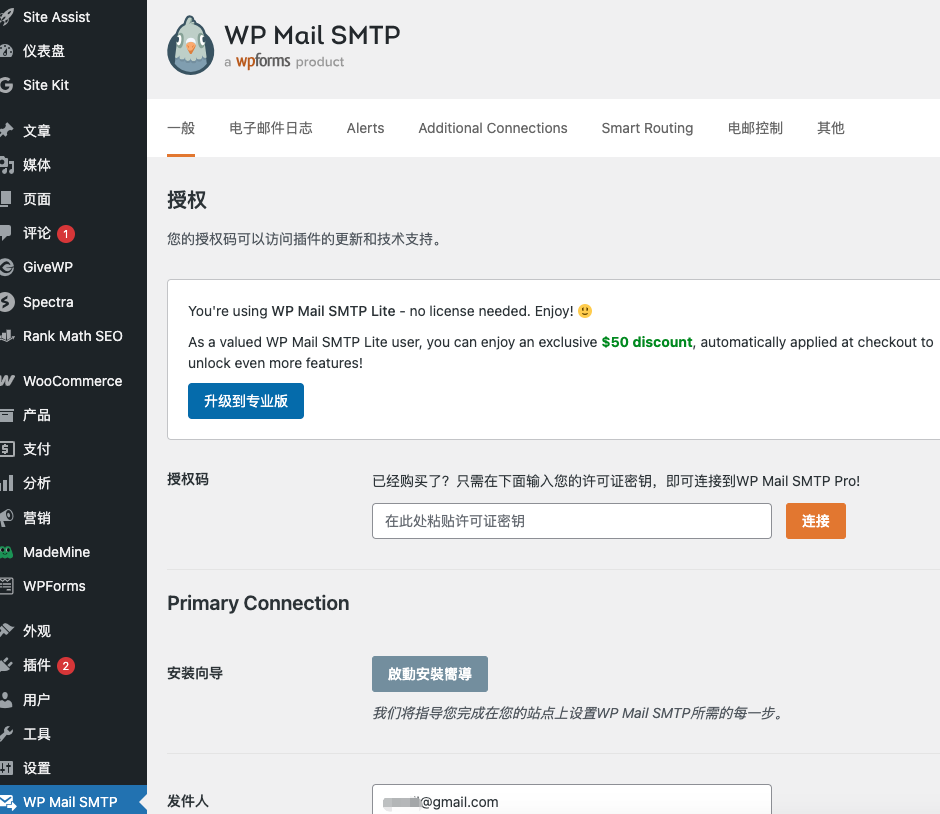
Task: Click the 升级到专业版 upgrade button
Action: 246,401
